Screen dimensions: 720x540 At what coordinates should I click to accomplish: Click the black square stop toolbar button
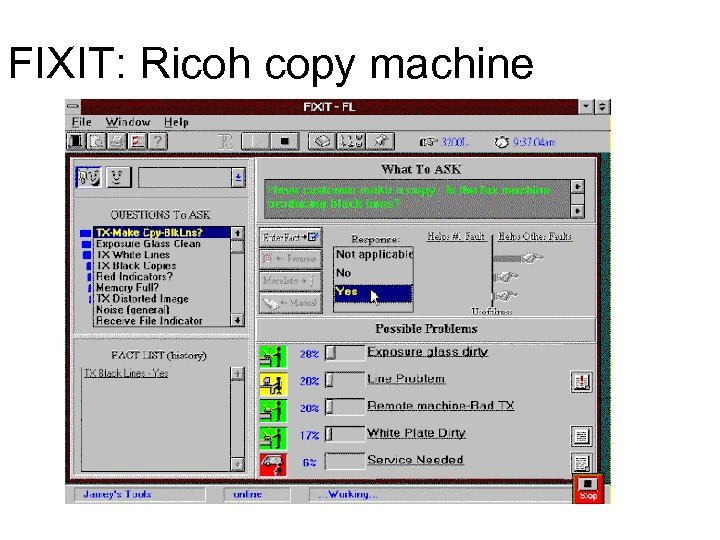(284, 141)
